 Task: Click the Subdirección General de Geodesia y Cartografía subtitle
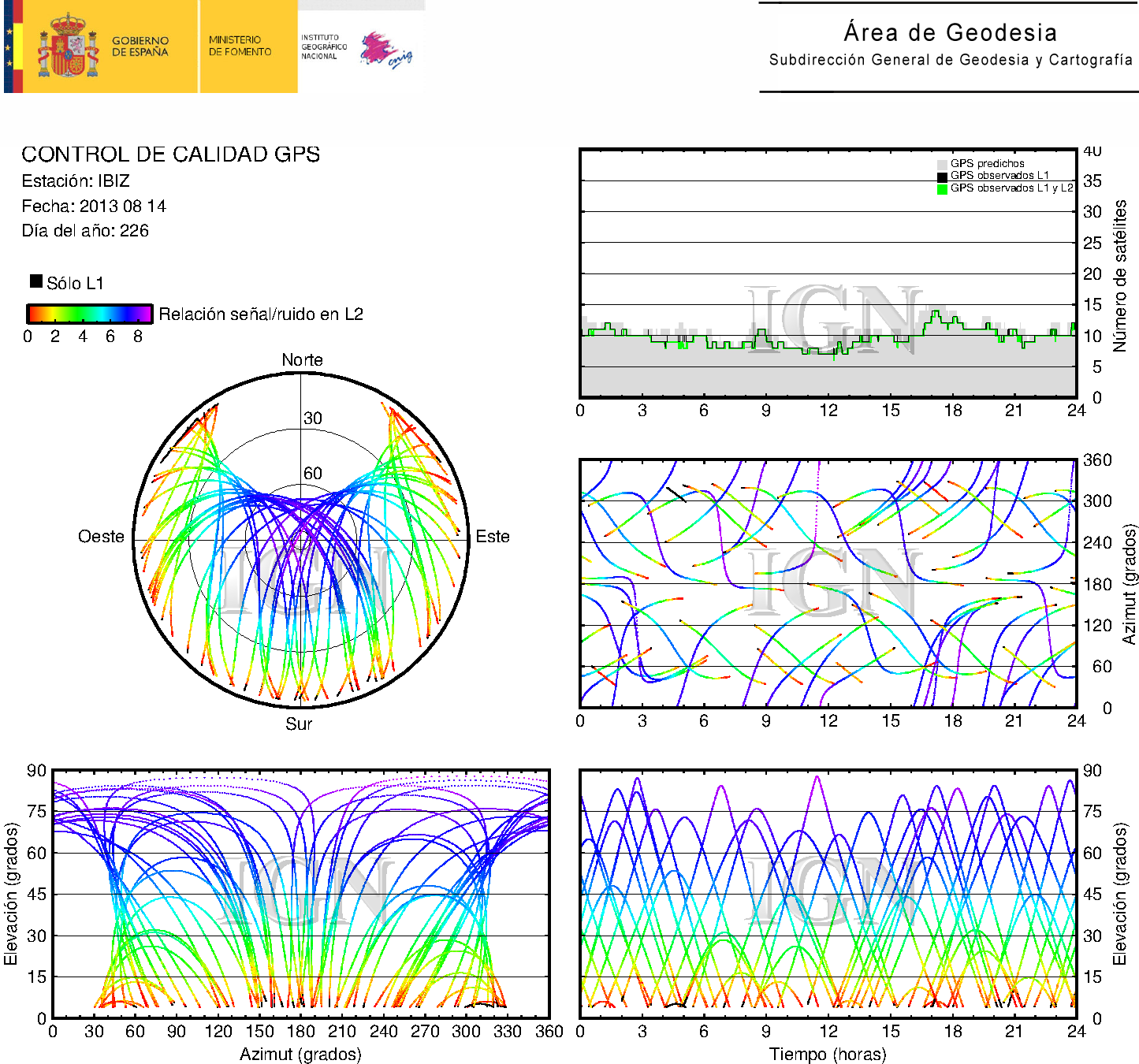click(950, 60)
